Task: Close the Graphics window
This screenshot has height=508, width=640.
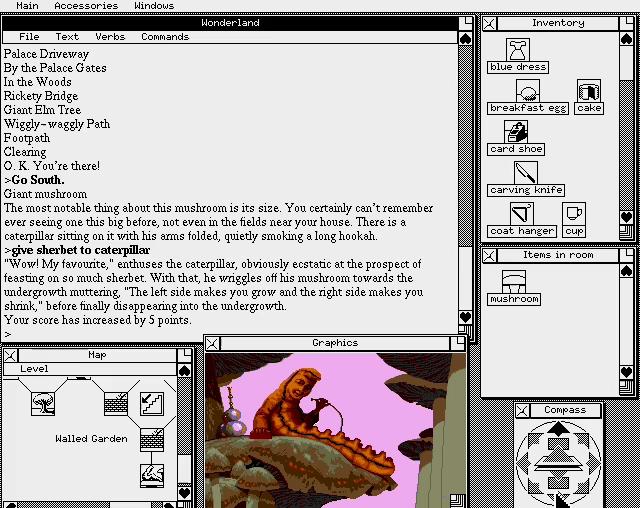Action: point(212,344)
